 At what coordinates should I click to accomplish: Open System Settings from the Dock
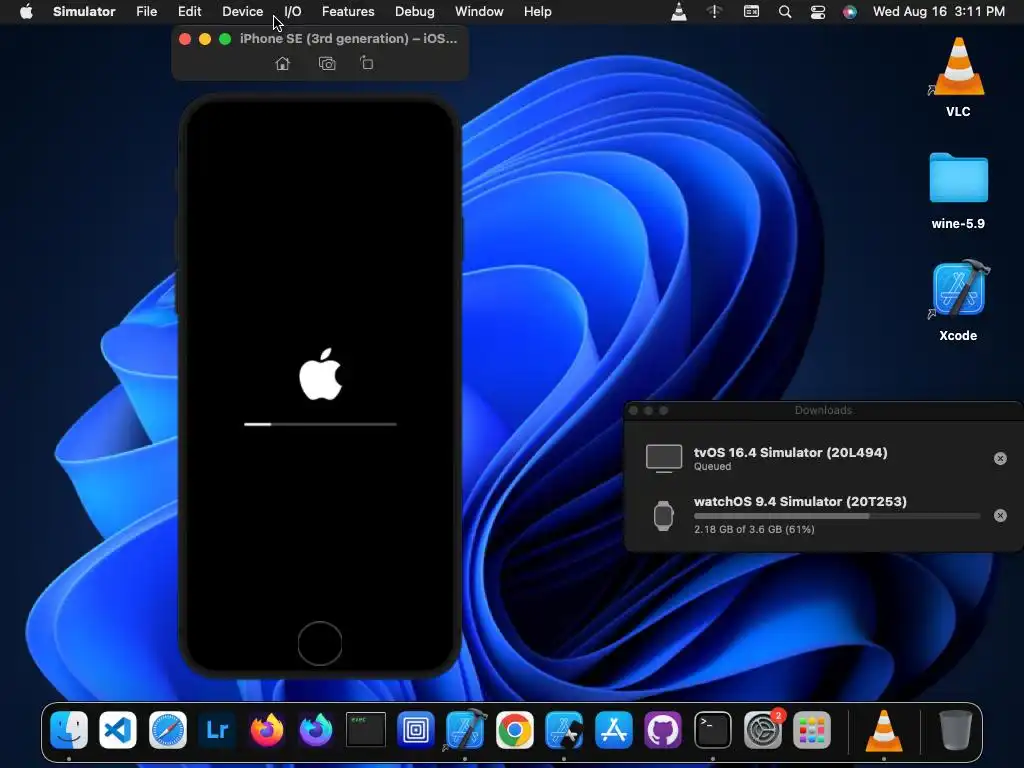click(x=762, y=729)
